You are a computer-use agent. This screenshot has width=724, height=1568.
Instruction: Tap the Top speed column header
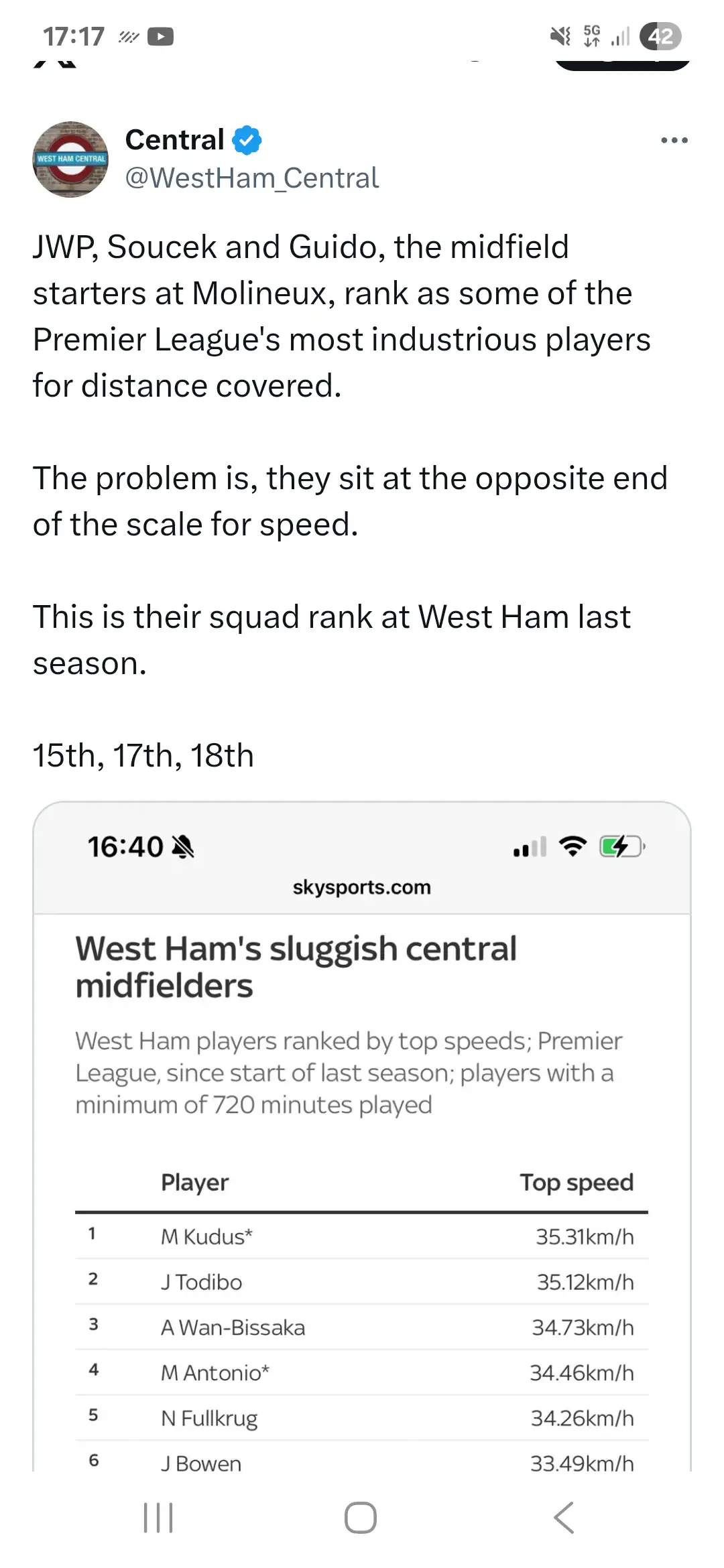point(577,1183)
